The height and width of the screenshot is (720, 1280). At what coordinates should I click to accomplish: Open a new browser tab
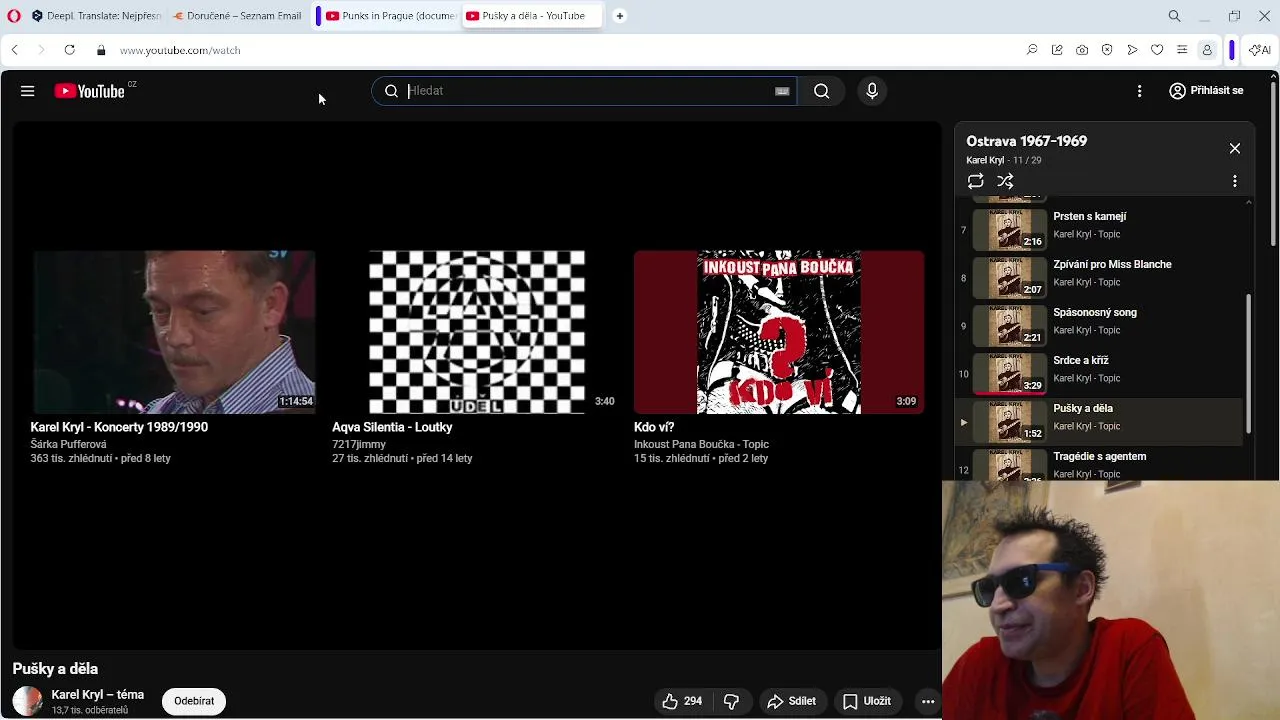click(620, 16)
